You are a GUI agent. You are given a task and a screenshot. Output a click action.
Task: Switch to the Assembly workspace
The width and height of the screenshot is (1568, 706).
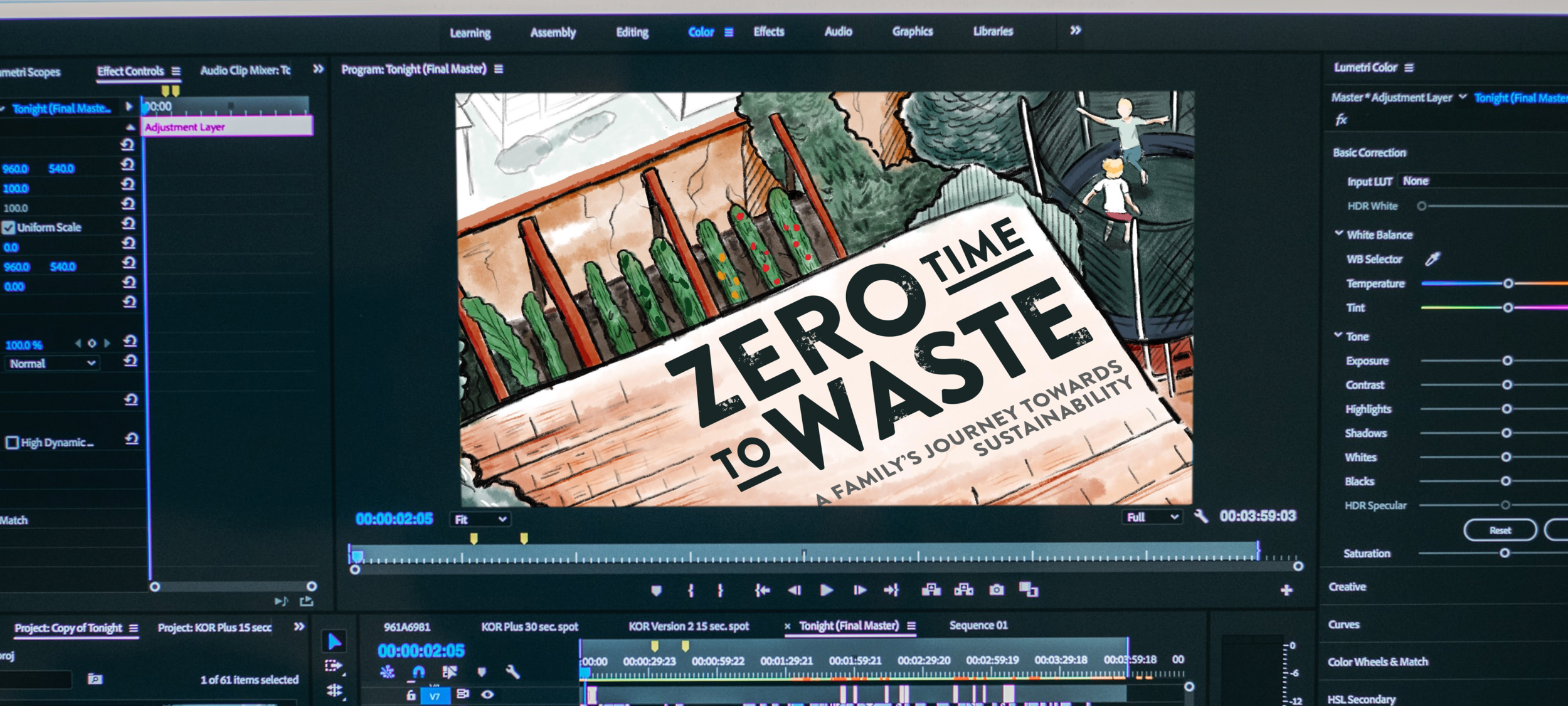553,32
